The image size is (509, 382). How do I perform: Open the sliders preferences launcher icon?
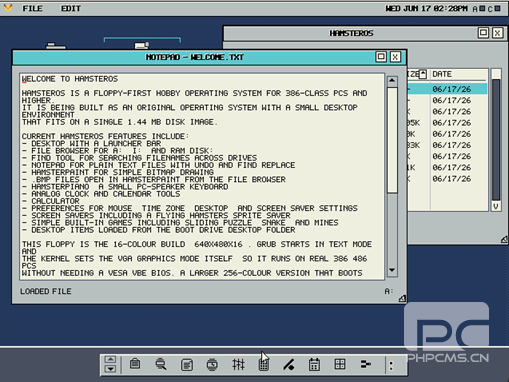click(x=366, y=364)
